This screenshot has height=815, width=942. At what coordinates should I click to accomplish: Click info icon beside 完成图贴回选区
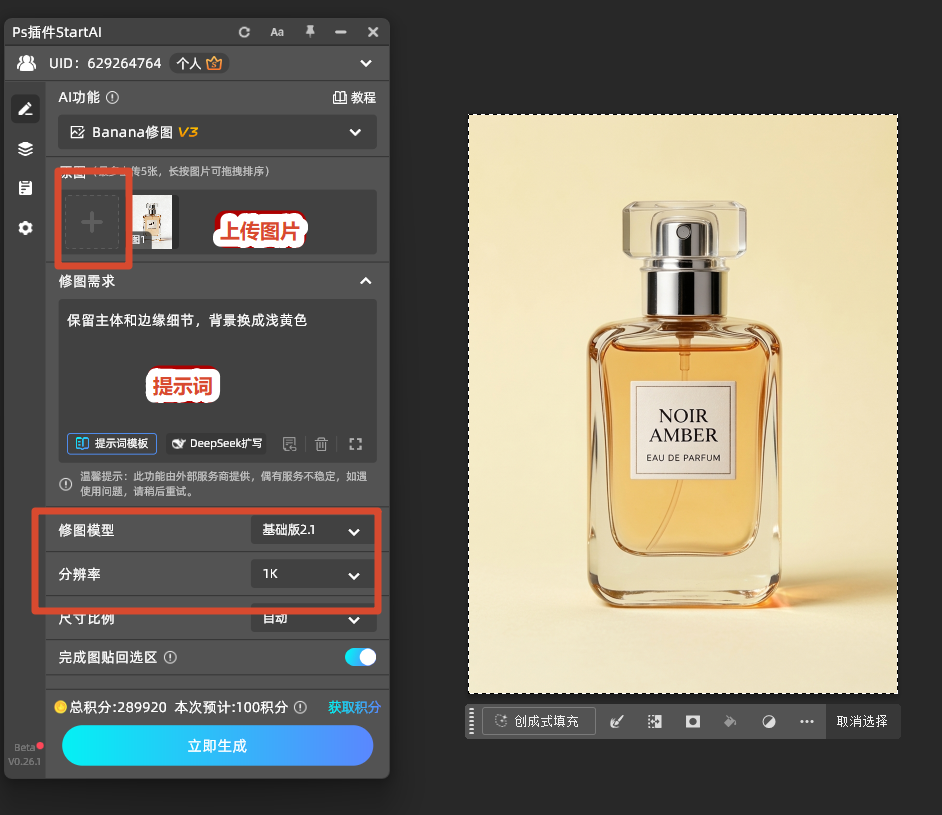(171, 658)
